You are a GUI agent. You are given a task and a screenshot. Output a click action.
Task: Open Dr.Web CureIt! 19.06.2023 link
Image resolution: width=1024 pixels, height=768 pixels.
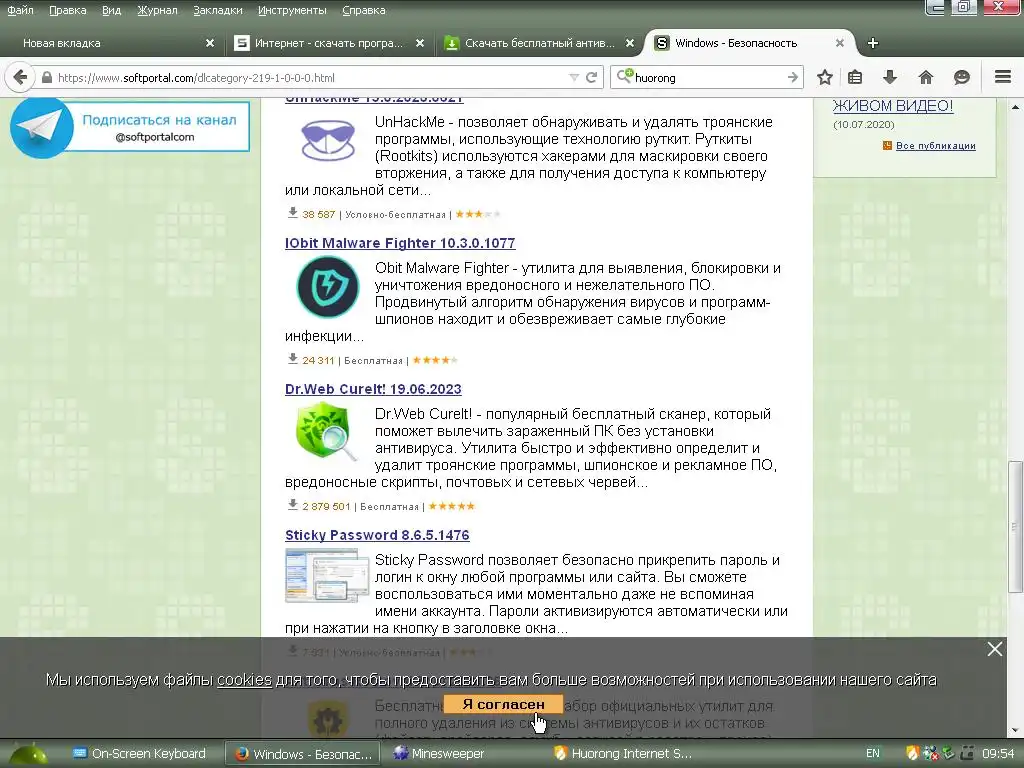373,389
